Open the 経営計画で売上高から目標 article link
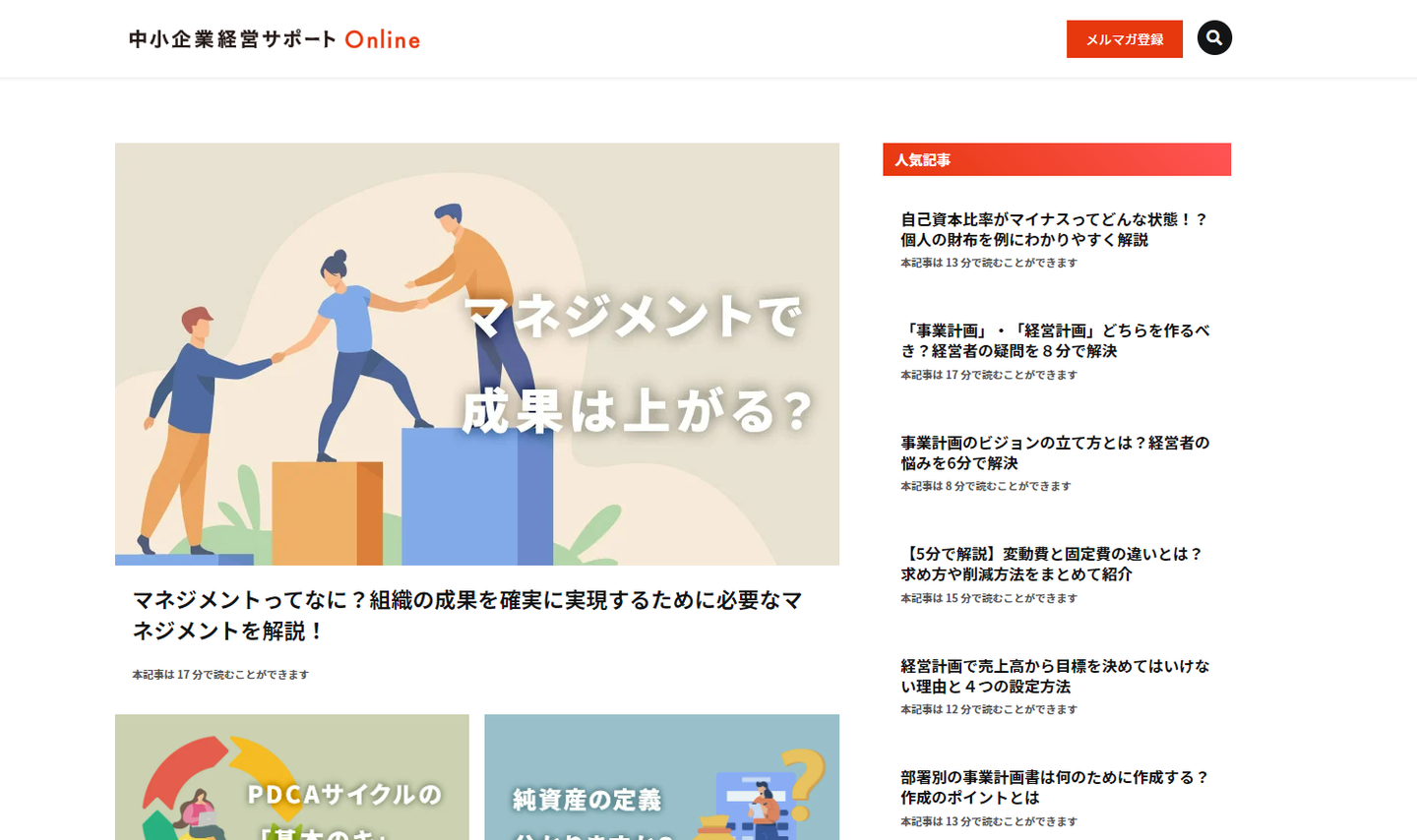Screen dimensions: 1417x840 pyautogui.click(x=1055, y=676)
